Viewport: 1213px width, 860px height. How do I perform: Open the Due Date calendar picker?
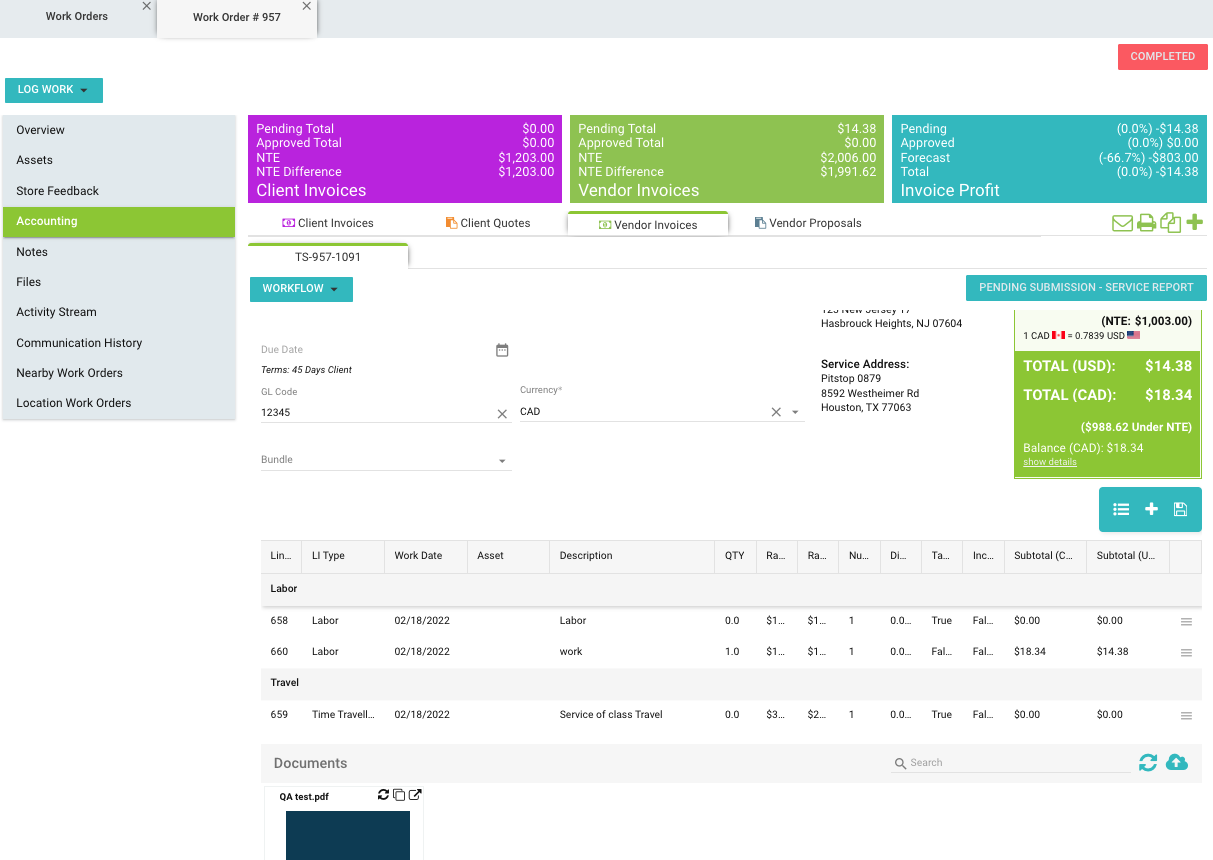[502, 350]
